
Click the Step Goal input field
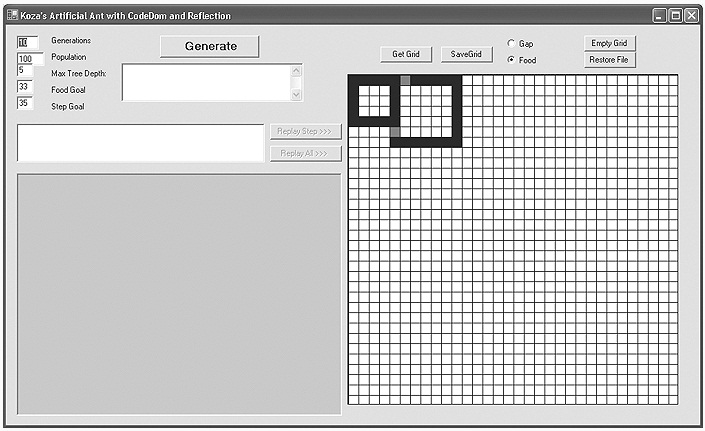(25, 103)
